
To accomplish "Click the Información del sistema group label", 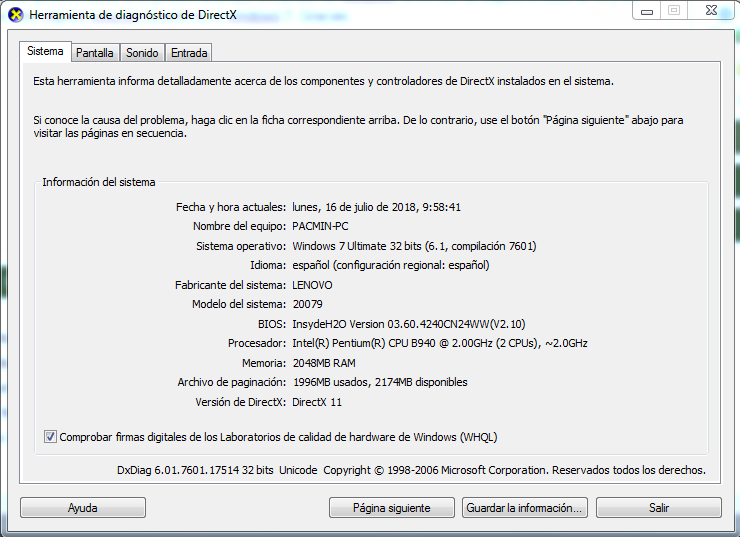I will tap(99, 182).
